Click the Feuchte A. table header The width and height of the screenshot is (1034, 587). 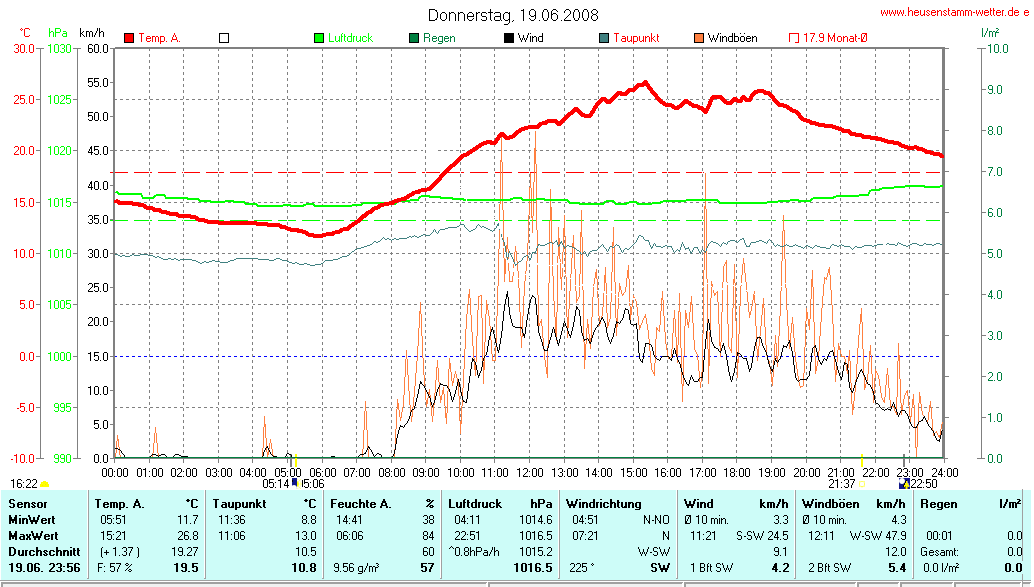pos(362,503)
